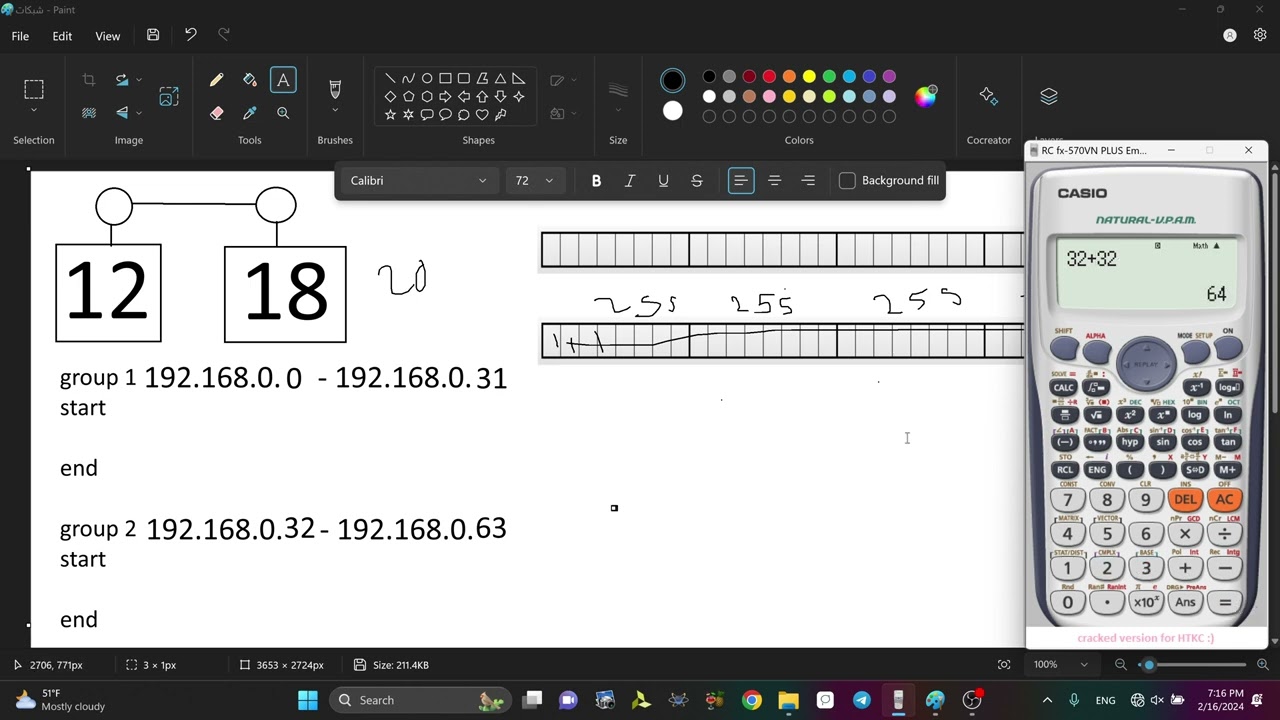Open the Brushes tool
This screenshot has width=1280, height=720.
coord(335,89)
